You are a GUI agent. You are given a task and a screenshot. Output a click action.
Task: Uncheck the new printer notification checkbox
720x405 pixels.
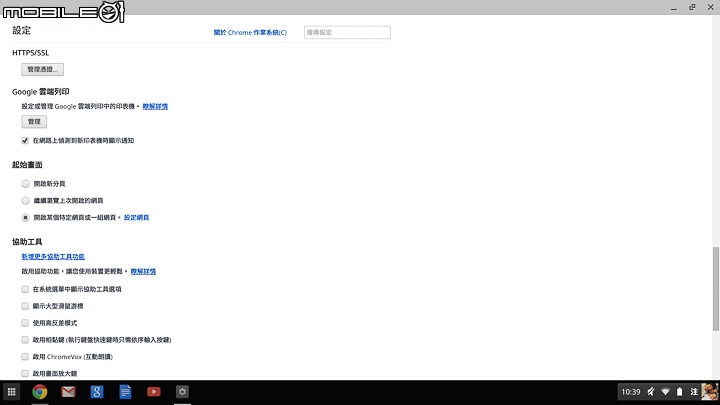(x=25, y=141)
